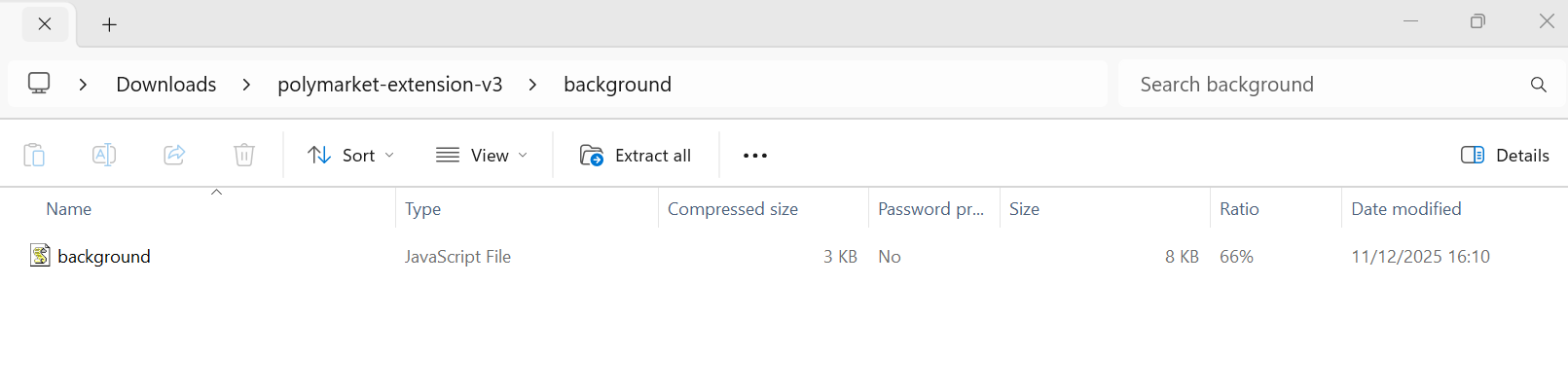Click the This PC monitor icon
Screen dimensions: 1568x392
point(39,84)
